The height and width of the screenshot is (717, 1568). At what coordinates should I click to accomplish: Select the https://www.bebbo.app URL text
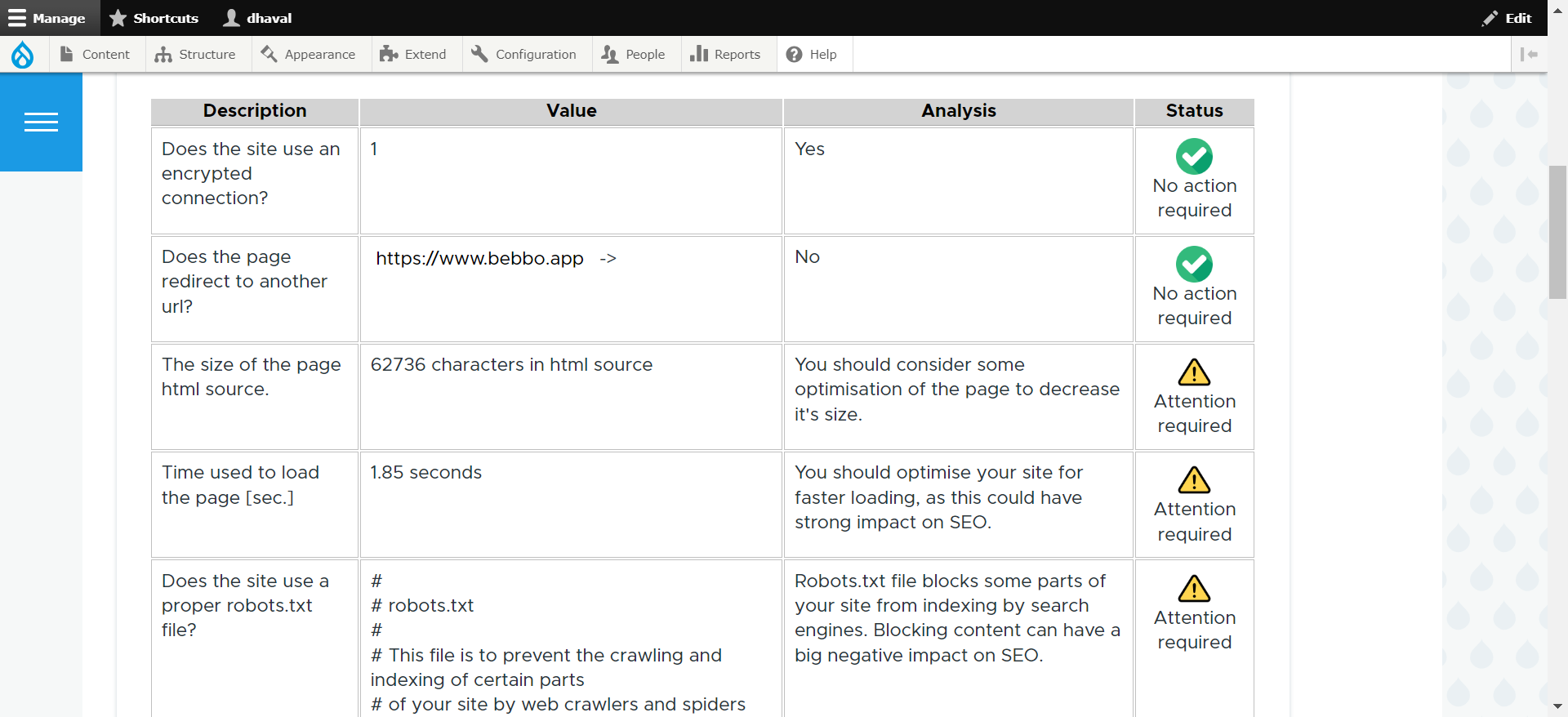tap(479, 259)
